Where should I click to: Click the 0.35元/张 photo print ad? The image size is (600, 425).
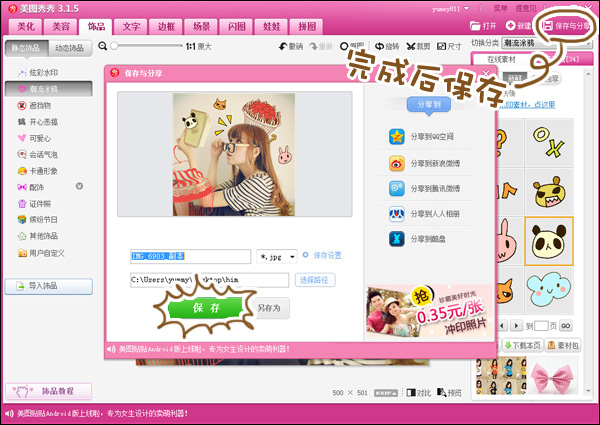429,311
